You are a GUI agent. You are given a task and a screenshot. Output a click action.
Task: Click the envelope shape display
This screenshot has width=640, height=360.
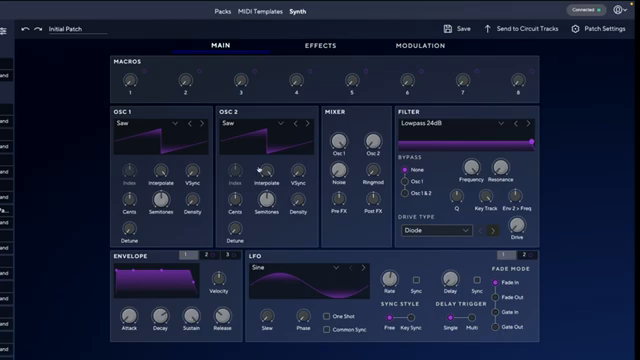click(x=157, y=281)
